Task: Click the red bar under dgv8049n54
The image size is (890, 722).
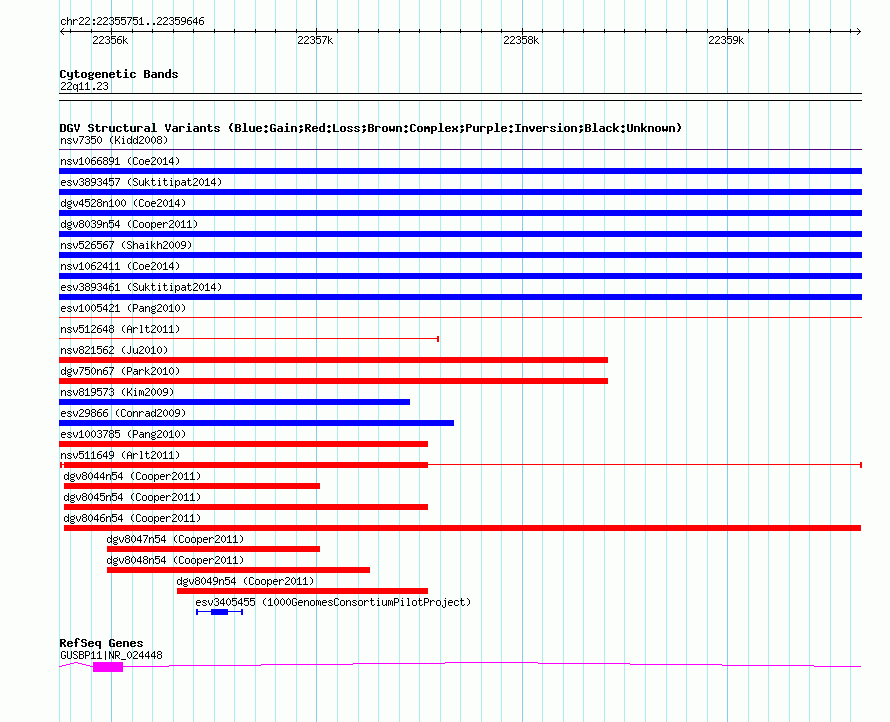Action: click(303, 591)
